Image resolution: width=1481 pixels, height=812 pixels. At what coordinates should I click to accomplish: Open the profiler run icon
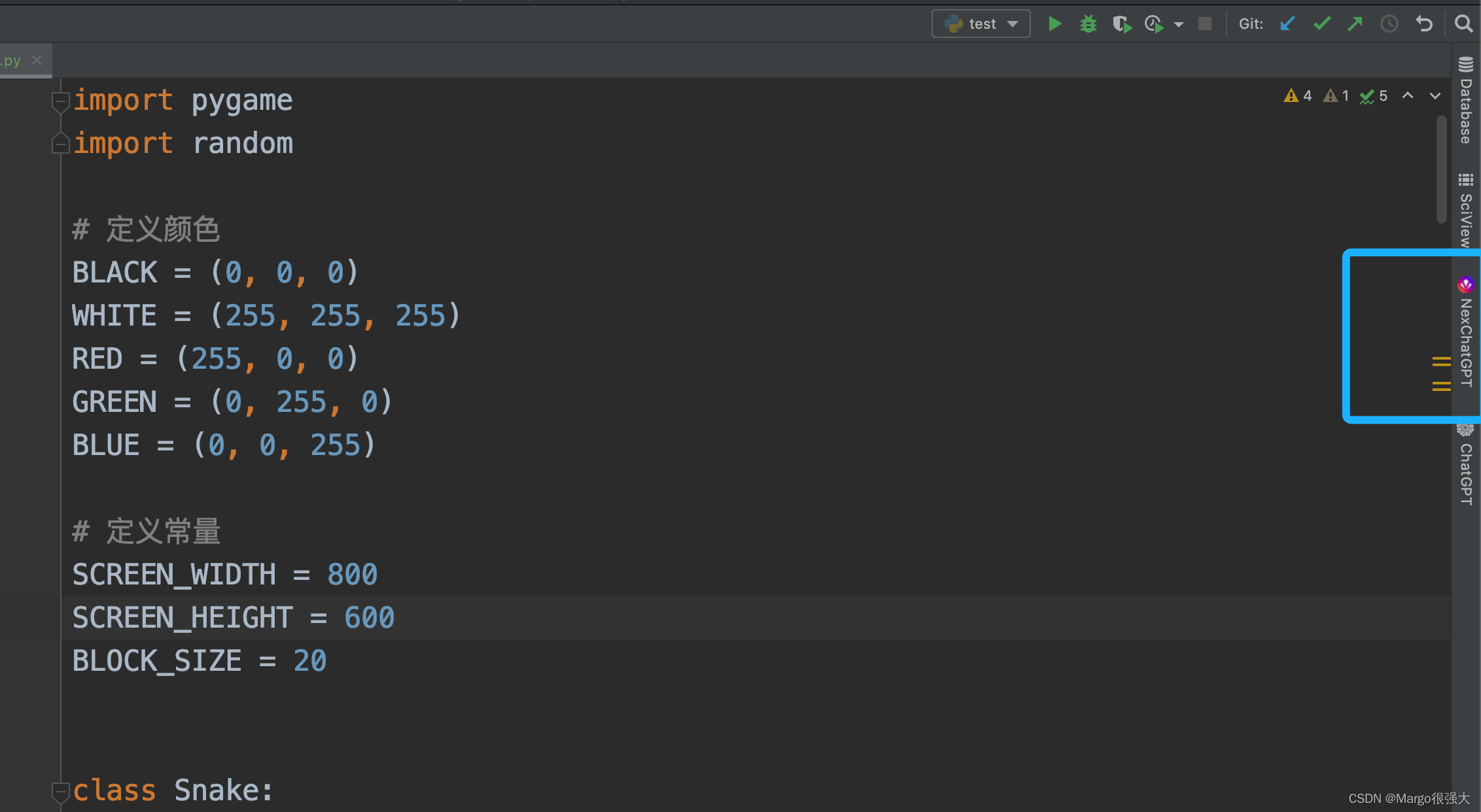coord(1155,24)
